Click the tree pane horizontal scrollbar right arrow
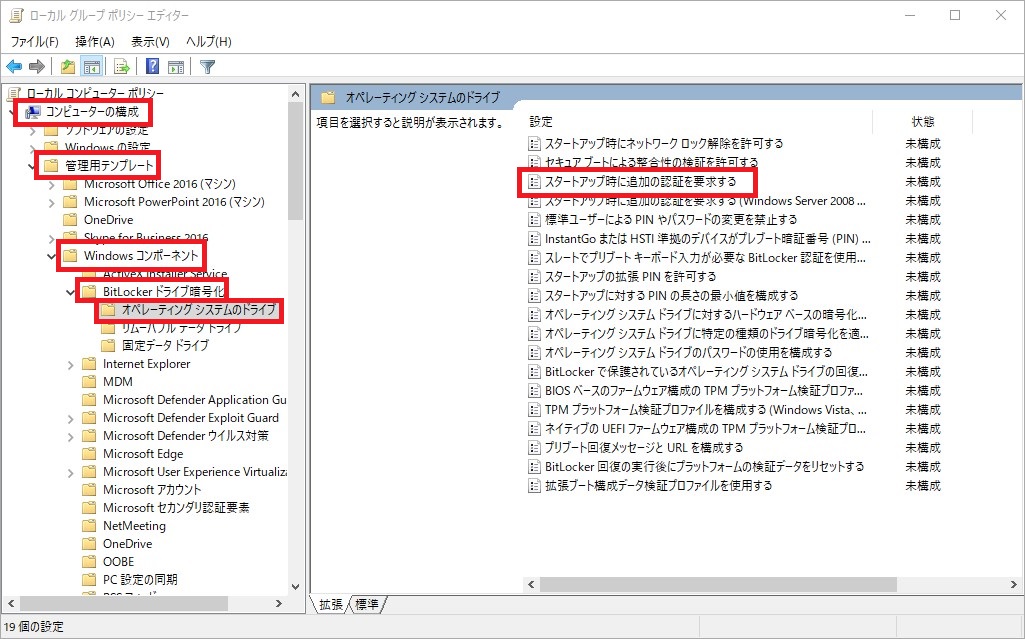The height and width of the screenshot is (639, 1025). (279, 603)
